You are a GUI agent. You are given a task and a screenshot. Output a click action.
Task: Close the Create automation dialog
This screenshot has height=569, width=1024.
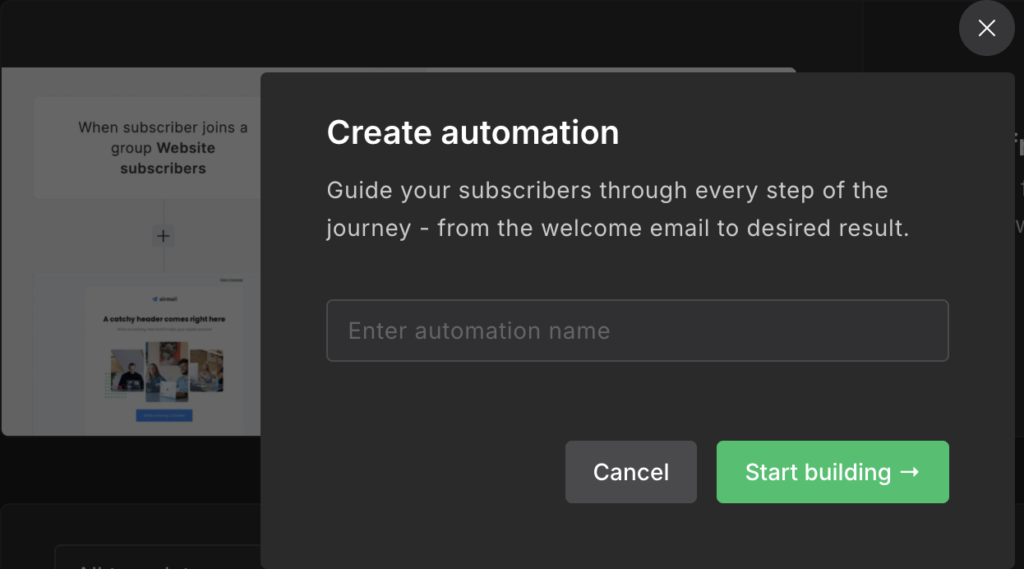click(986, 28)
